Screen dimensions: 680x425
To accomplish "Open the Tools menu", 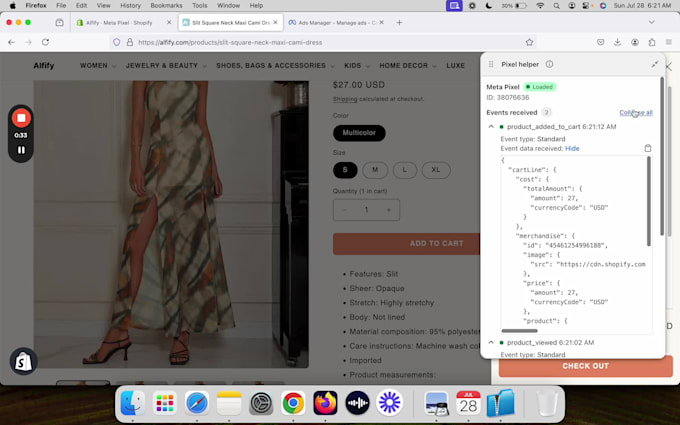I will [x=199, y=6].
